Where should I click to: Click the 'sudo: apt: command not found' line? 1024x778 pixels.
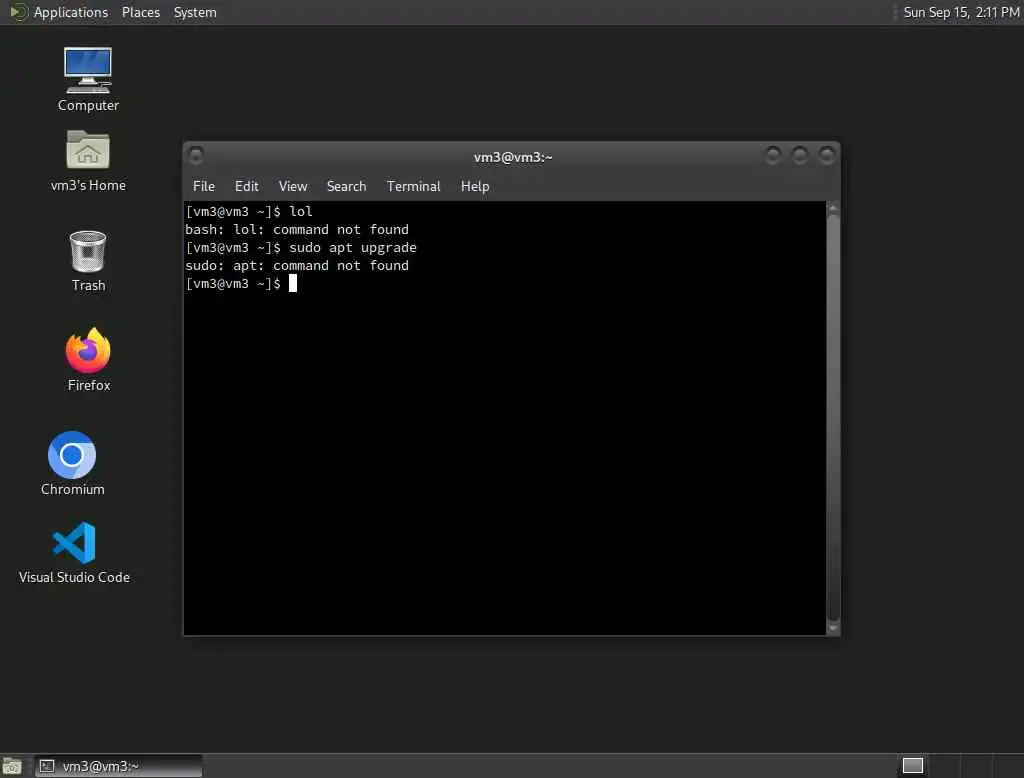pos(297,265)
